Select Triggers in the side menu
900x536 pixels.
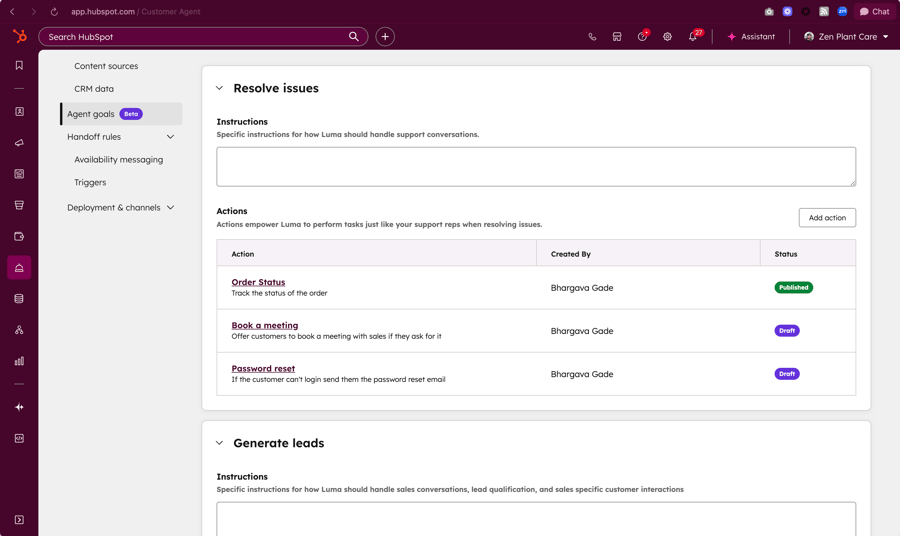90,182
